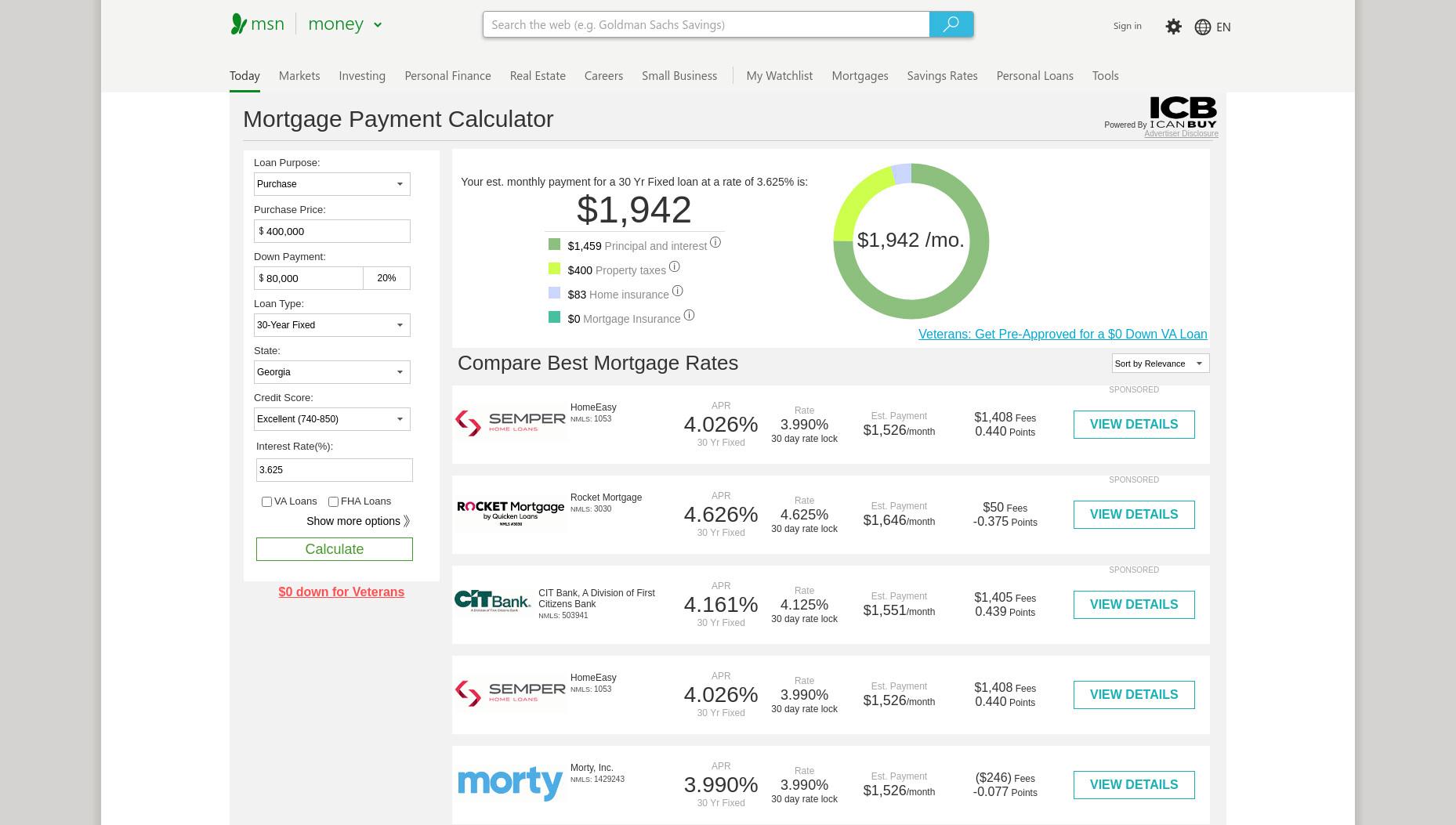
Task: Click yellow Property taxes color swatch
Action: 554,269
